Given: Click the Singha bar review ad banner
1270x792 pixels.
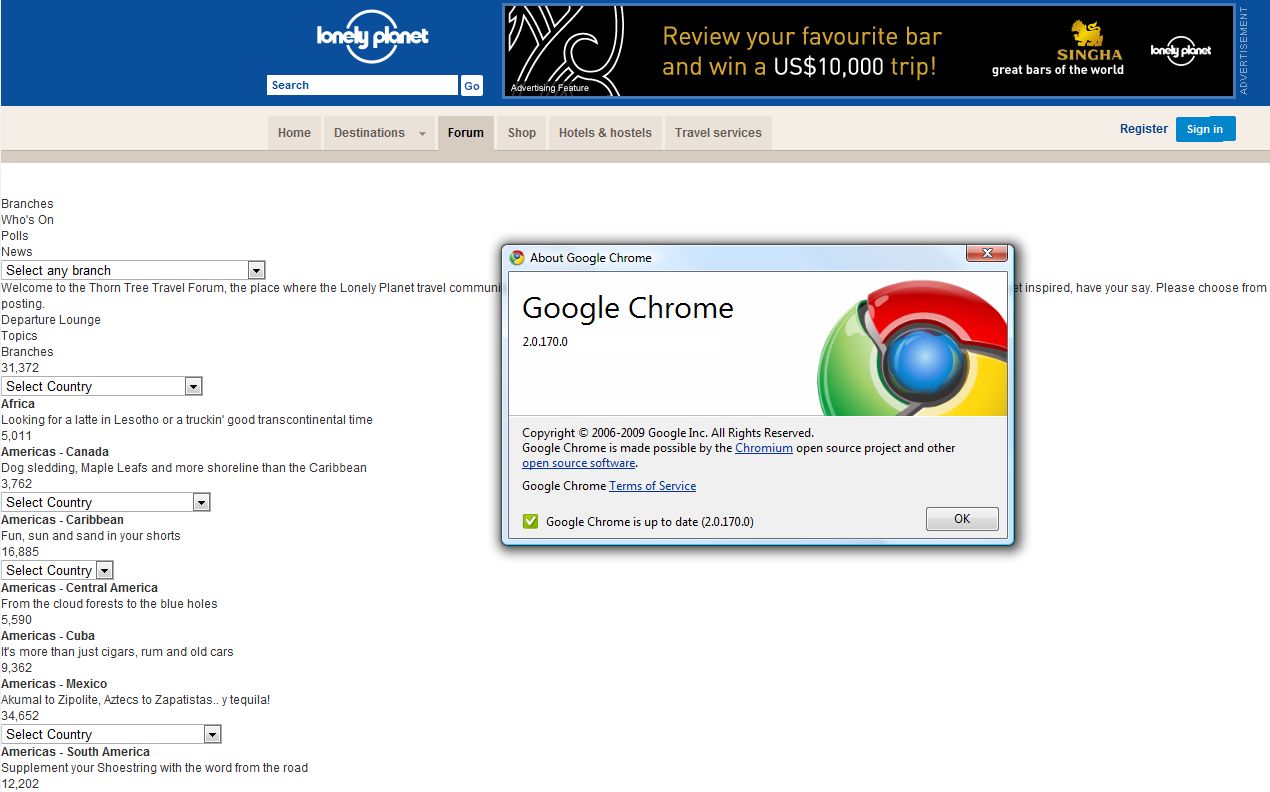Looking at the screenshot, I should [x=869, y=51].
